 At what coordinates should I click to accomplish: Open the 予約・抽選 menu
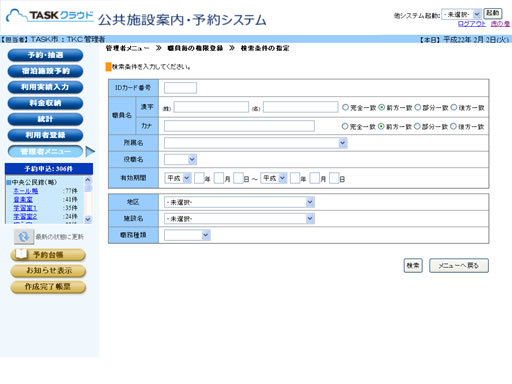coord(45,55)
